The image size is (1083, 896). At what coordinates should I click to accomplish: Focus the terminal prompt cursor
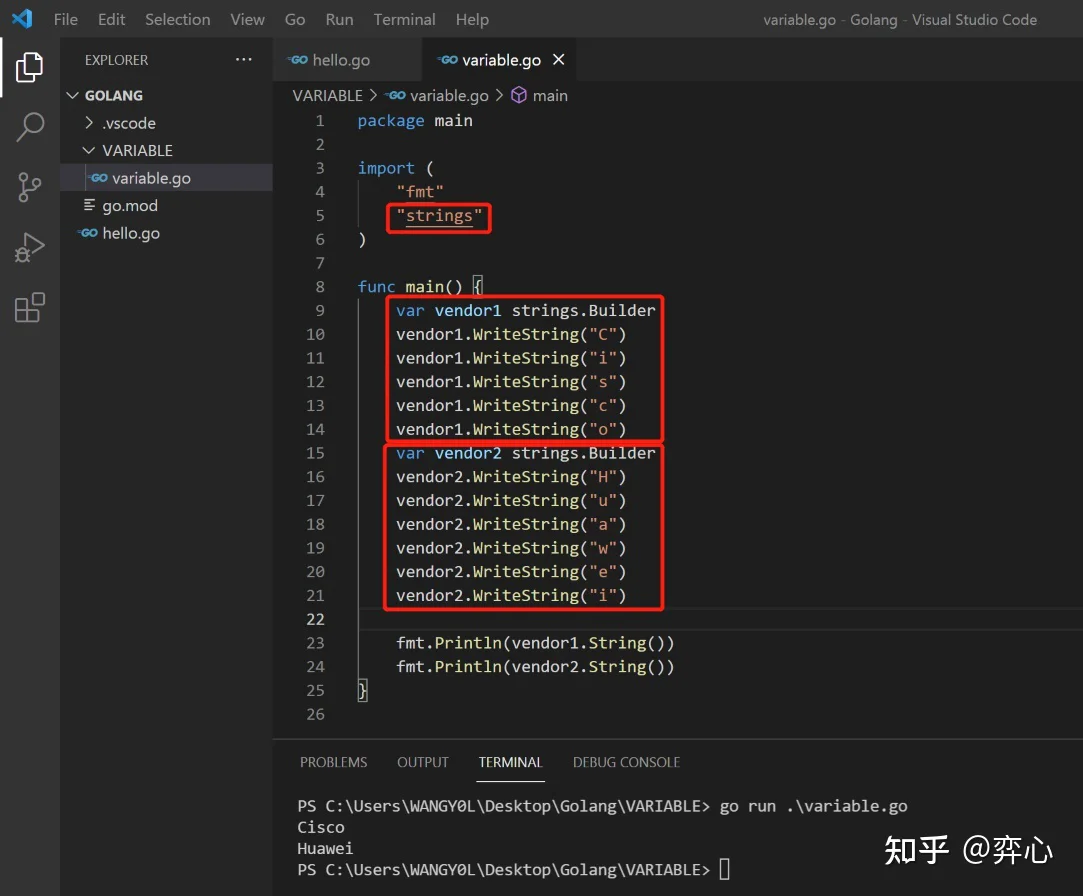click(725, 869)
